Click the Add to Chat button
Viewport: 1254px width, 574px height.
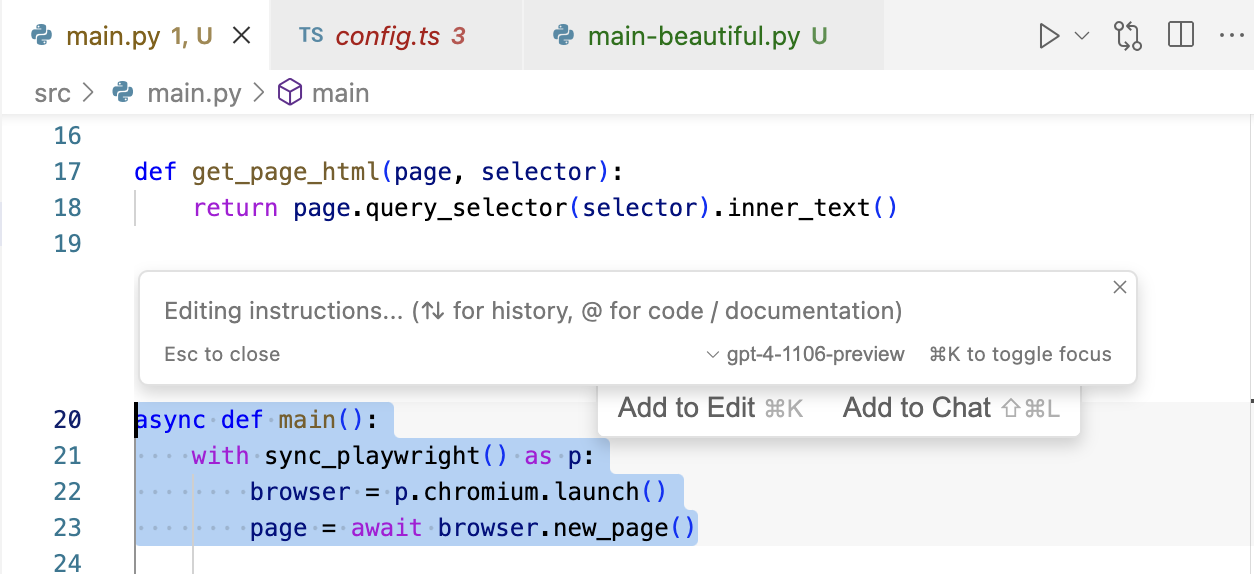pyautogui.click(x=950, y=408)
